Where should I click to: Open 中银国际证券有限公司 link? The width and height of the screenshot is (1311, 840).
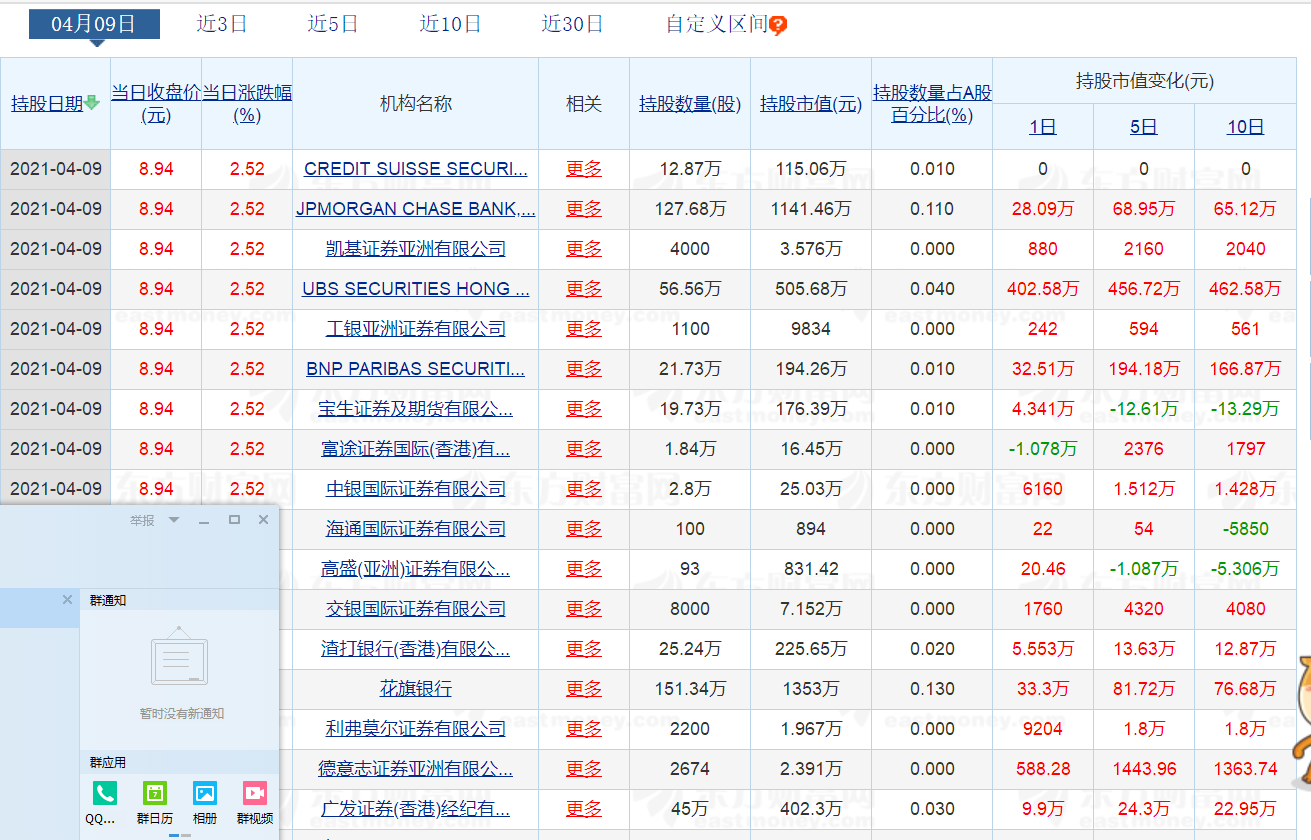(x=416, y=489)
